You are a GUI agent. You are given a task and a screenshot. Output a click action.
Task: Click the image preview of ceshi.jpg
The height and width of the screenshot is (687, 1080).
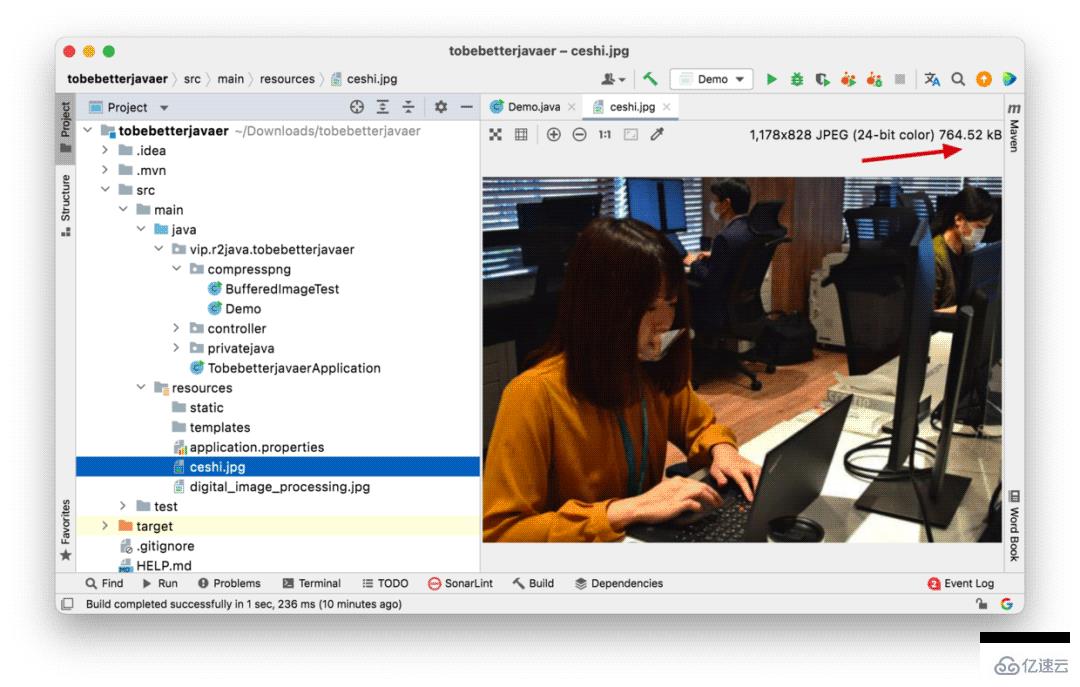[742, 360]
